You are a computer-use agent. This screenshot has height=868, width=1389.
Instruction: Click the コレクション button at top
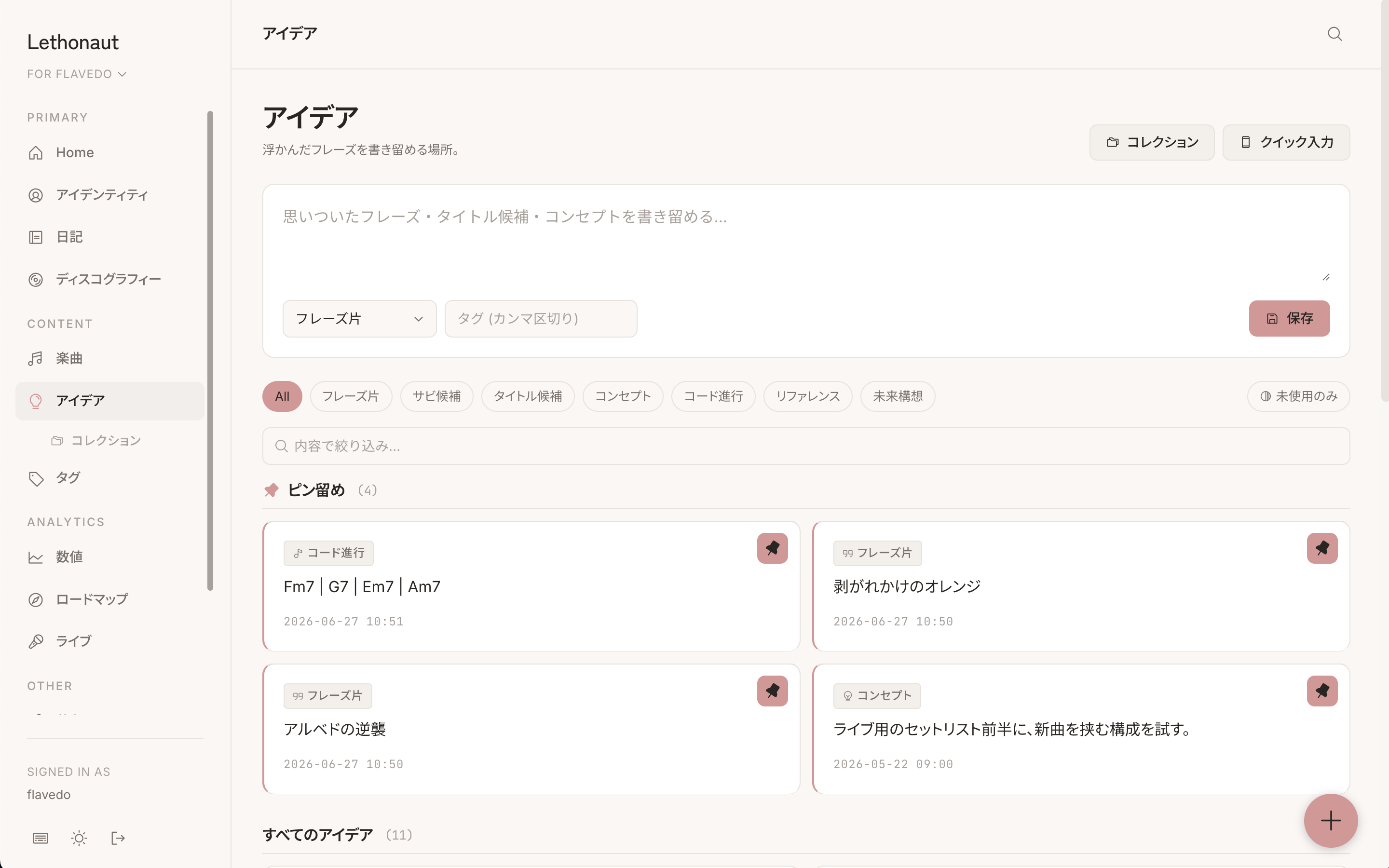pyautogui.click(x=1151, y=142)
